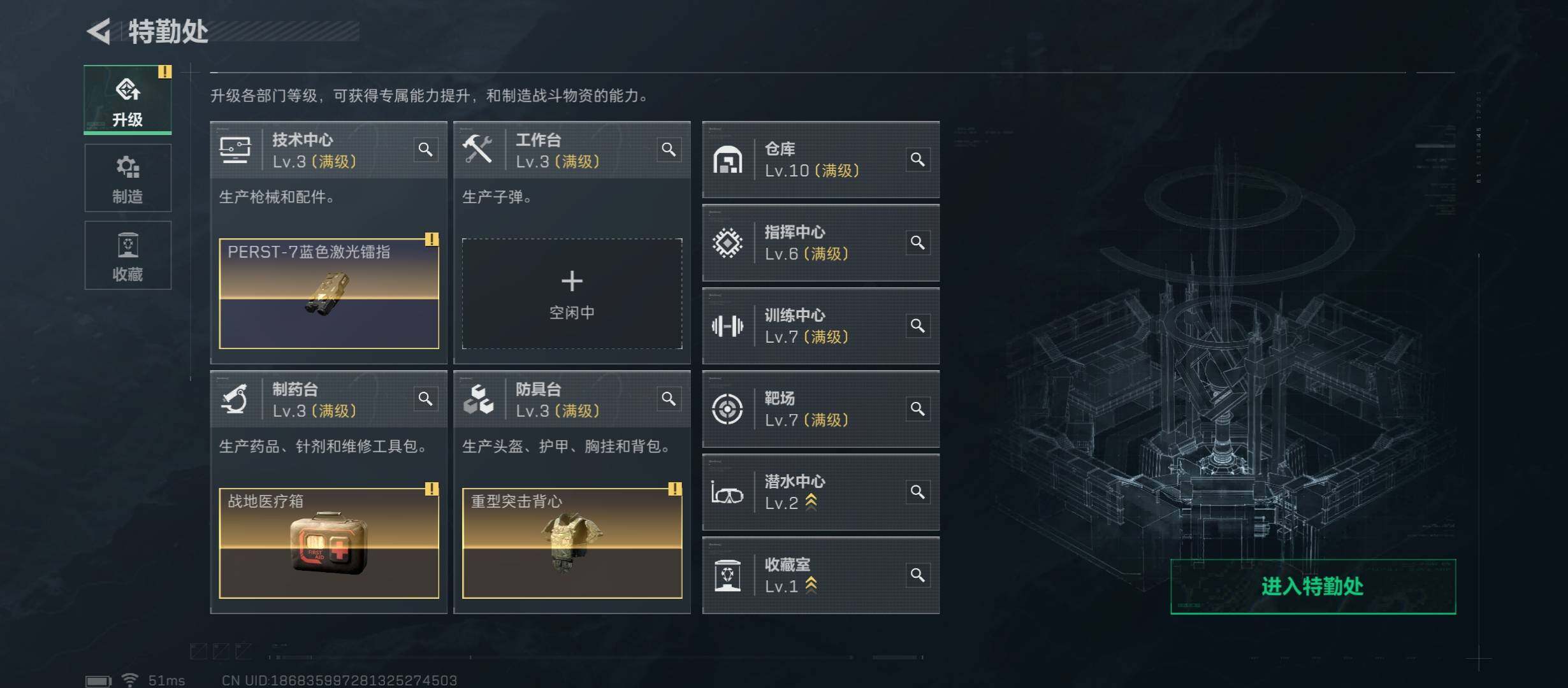This screenshot has width=1568, height=688.
Task: Upgrade 潜水中心 using its yellow arrows
Action: click(811, 503)
